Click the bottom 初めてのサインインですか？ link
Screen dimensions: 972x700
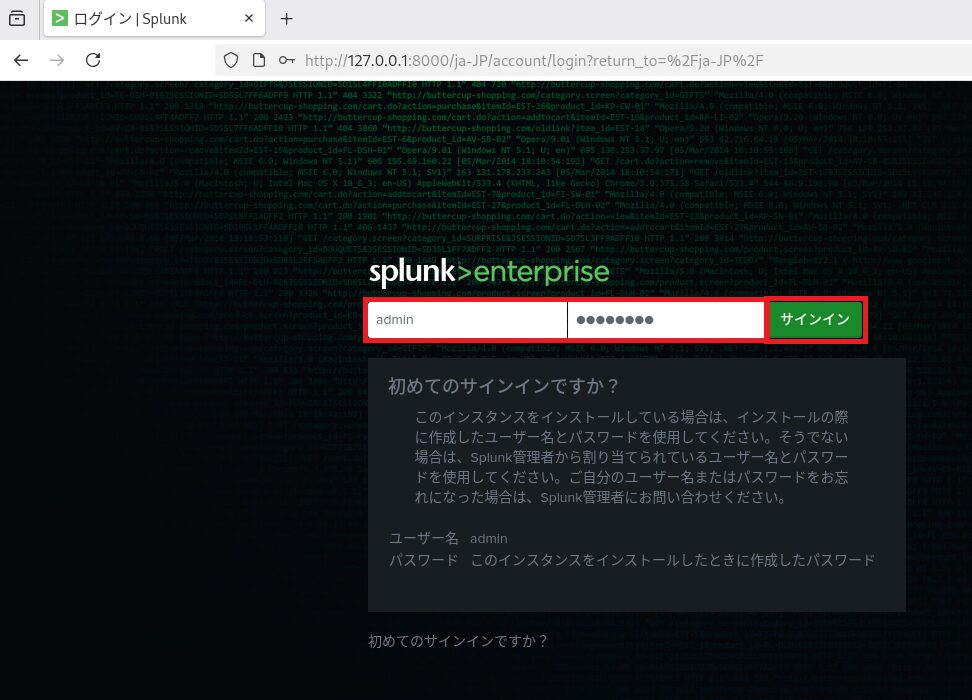point(458,641)
